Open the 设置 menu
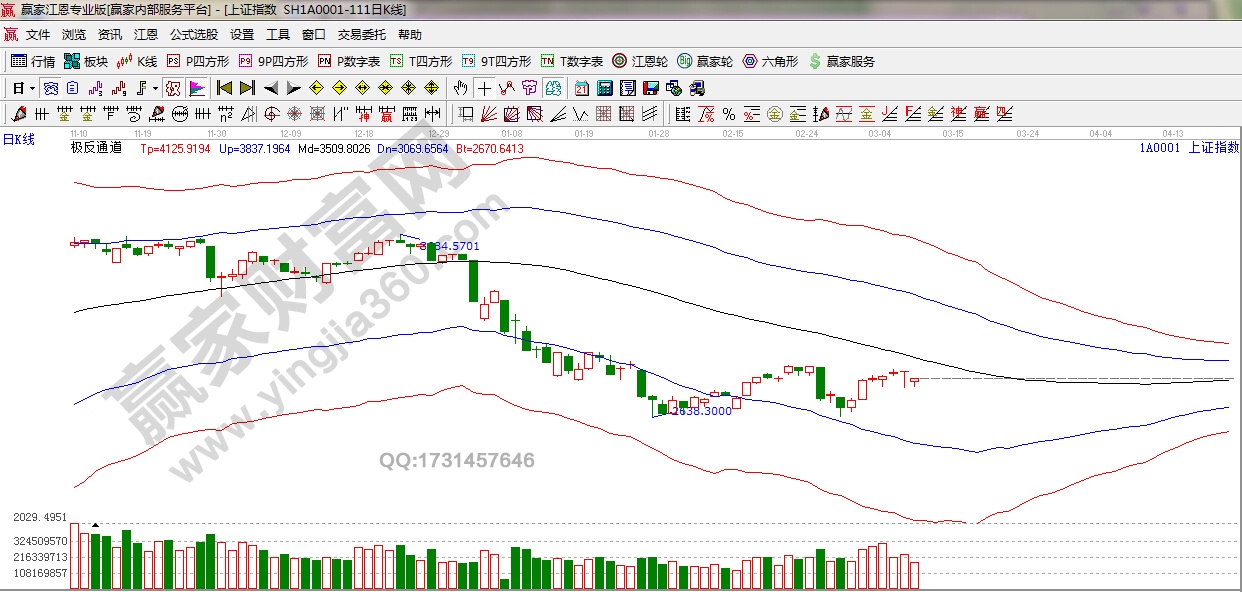The width and height of the screenshot is (1242, 592). [242, 34]
